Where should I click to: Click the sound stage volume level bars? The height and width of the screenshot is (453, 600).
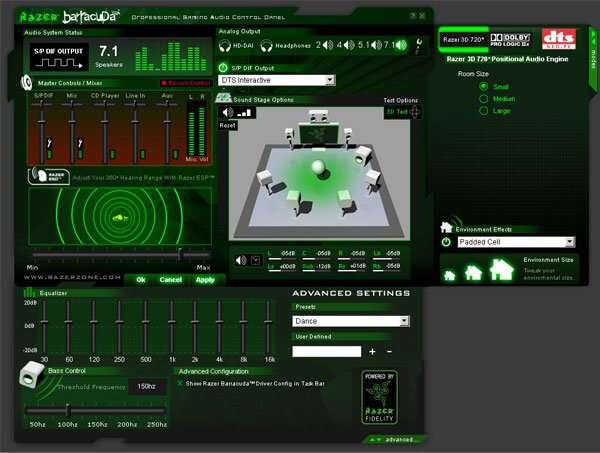(244, 112)
